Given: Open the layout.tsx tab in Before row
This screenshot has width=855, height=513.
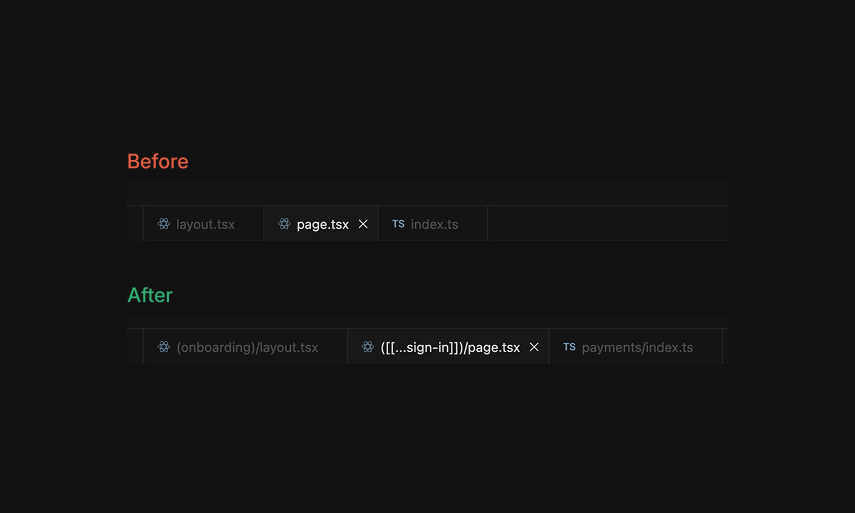Looking at the screenshot, I should pos(203,224).
